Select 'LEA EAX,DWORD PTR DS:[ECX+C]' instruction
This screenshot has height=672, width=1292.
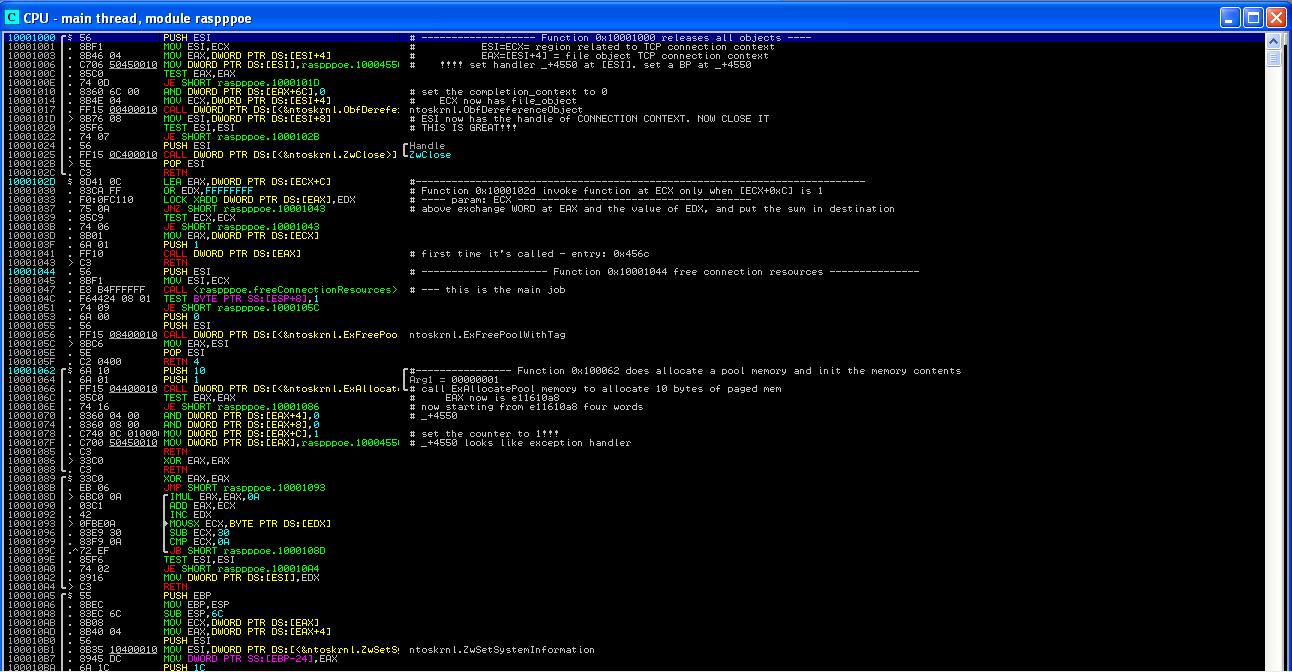pos(247,182)
